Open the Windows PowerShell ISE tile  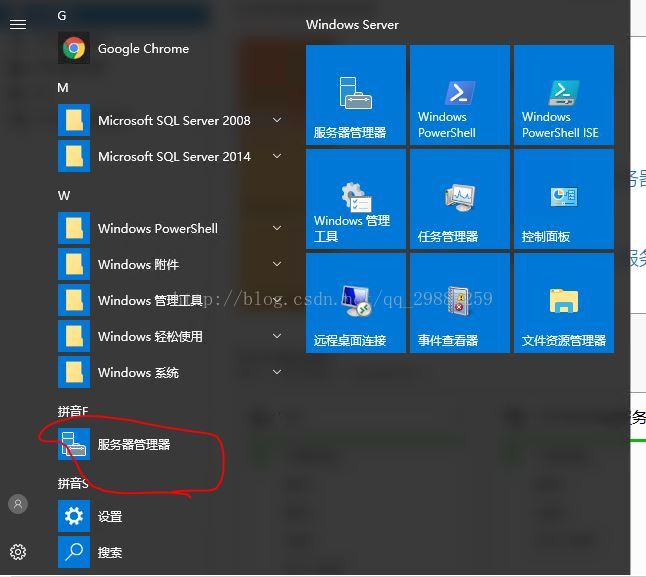563,95
